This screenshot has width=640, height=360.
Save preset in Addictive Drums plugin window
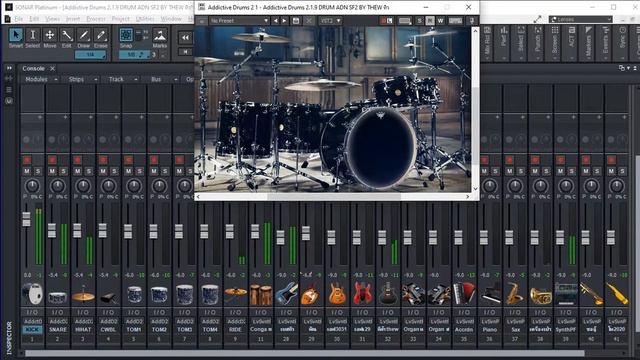click(296, 20)
